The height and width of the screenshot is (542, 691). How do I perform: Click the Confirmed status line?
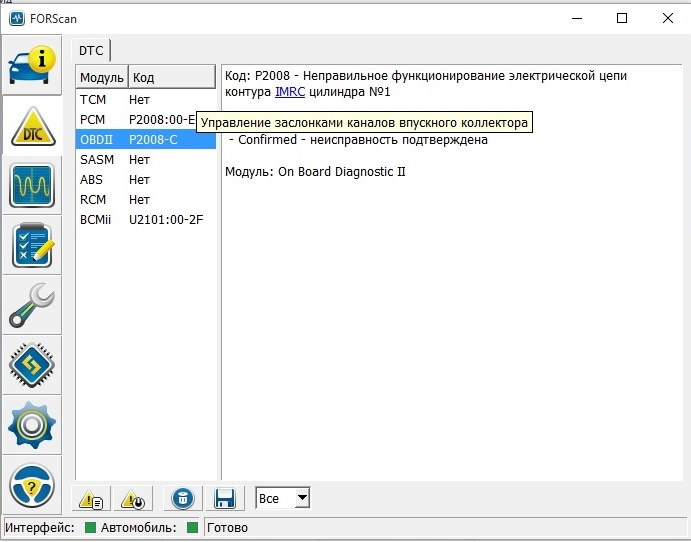[359, 140]
